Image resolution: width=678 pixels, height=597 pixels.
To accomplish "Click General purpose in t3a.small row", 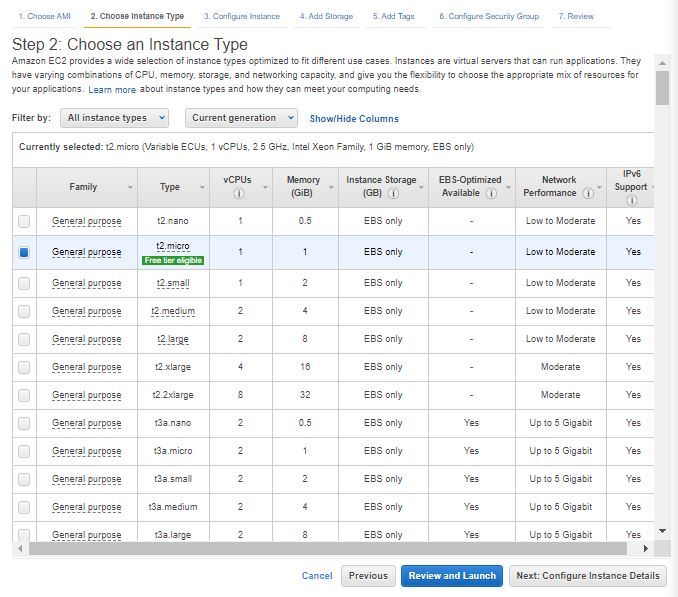I will [x=86, y=479].
